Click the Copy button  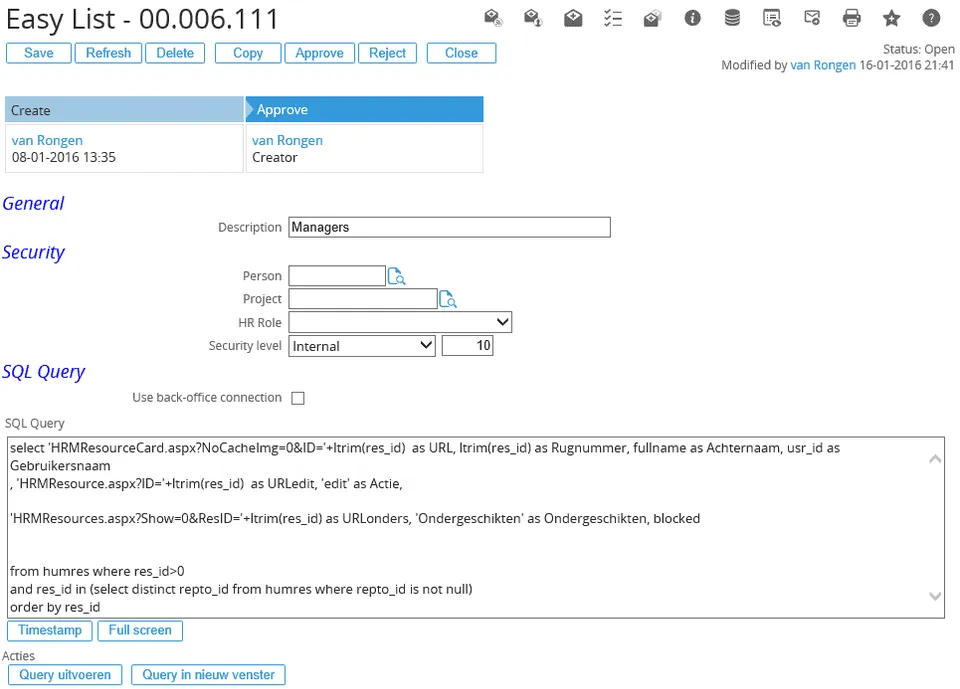(x=248, y=53)
